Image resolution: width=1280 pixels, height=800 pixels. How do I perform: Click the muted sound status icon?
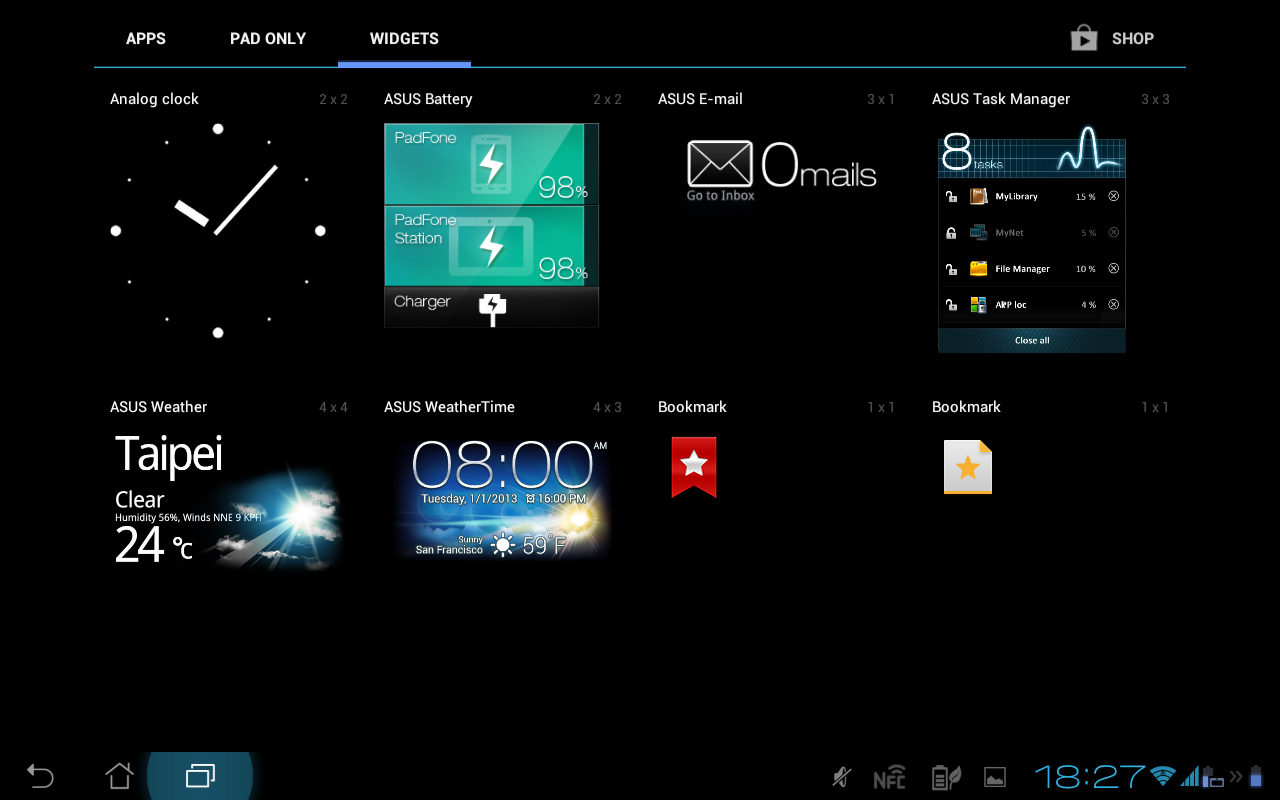842,777
